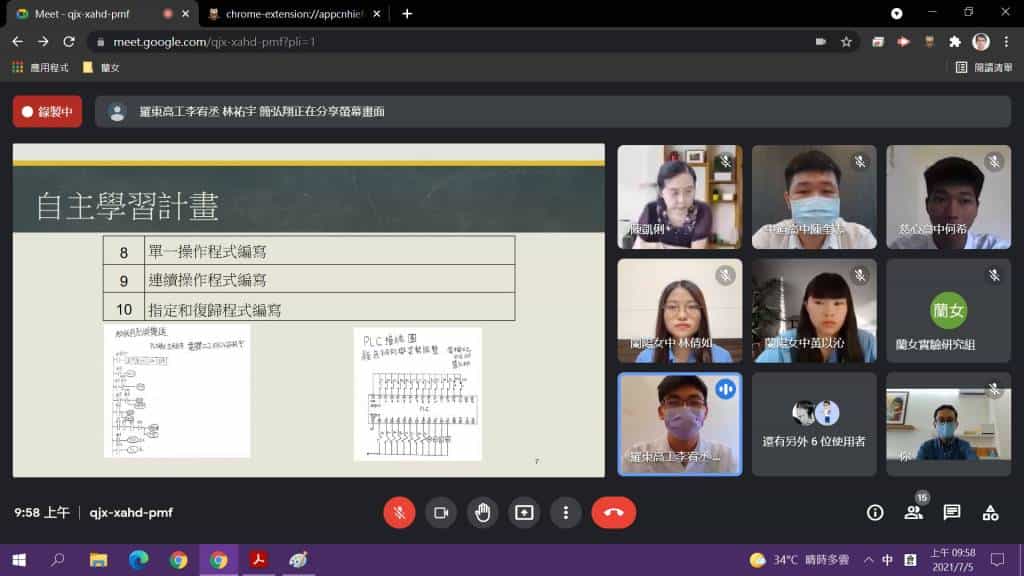Raise your hand in the meeting
Screen dimensions: 1024x576
[x=482, y=513]
